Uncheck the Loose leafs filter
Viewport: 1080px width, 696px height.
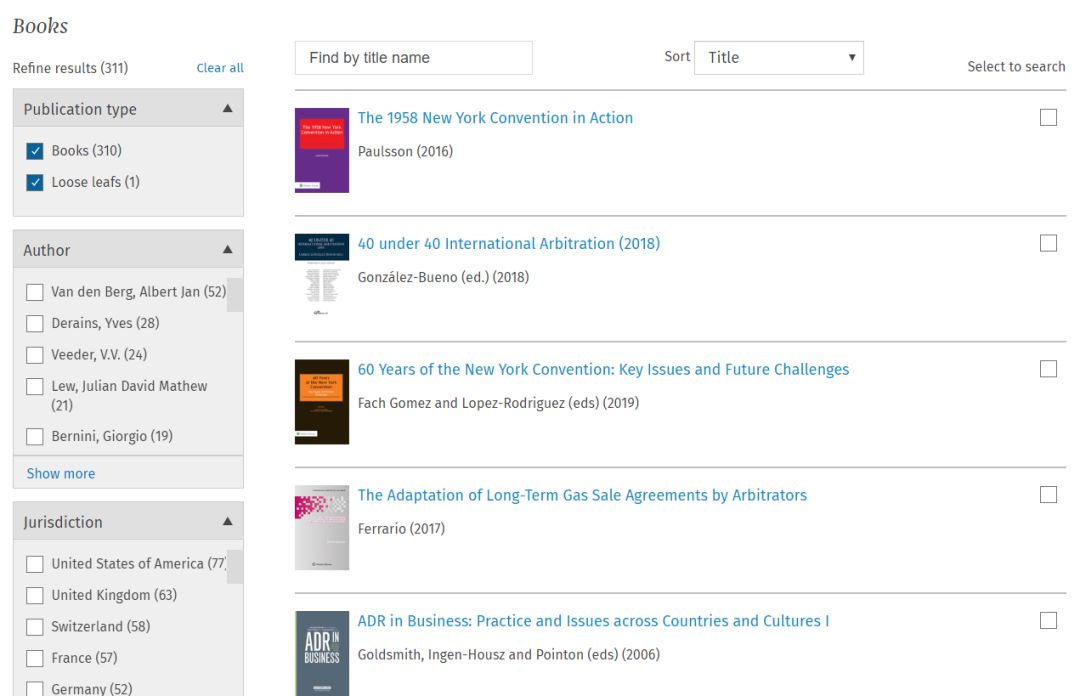coord(35,182)
